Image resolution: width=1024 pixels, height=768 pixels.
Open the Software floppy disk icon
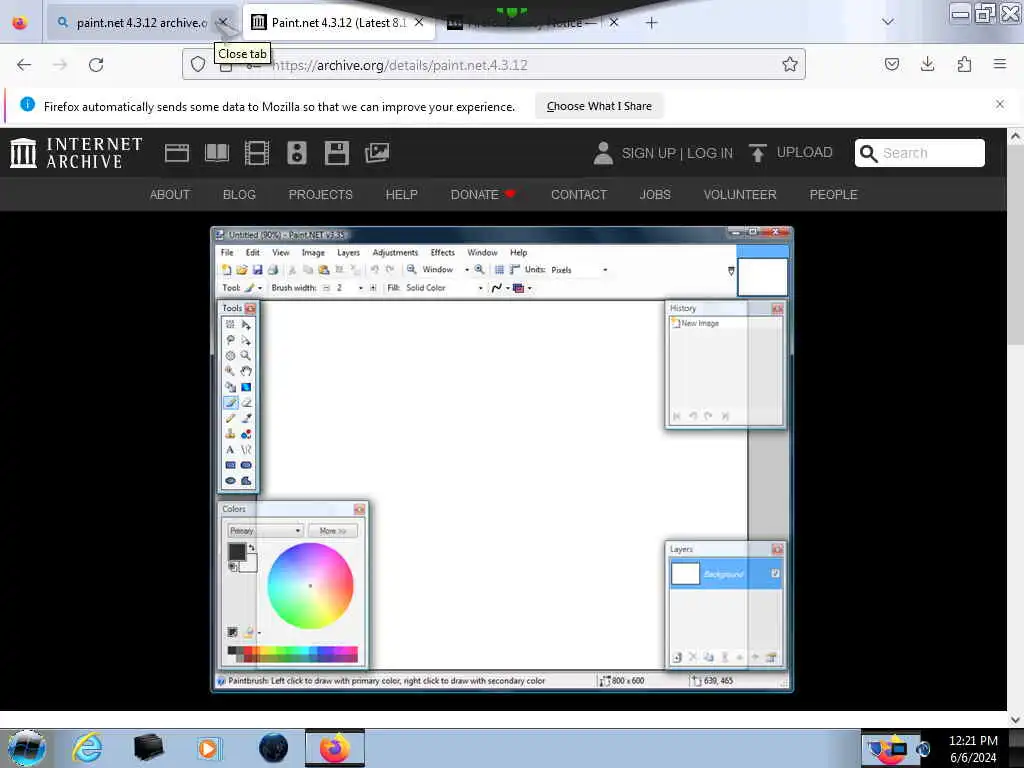pos(336,153)
